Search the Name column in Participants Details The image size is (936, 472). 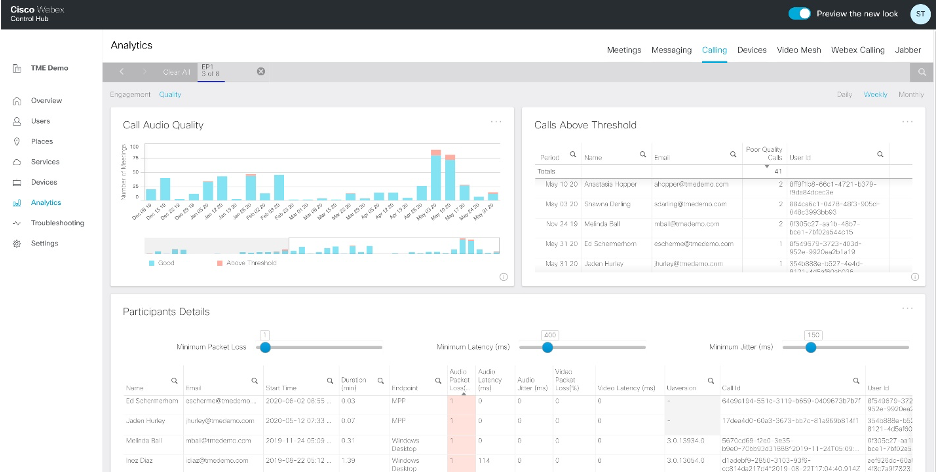(x=174, y=380)
